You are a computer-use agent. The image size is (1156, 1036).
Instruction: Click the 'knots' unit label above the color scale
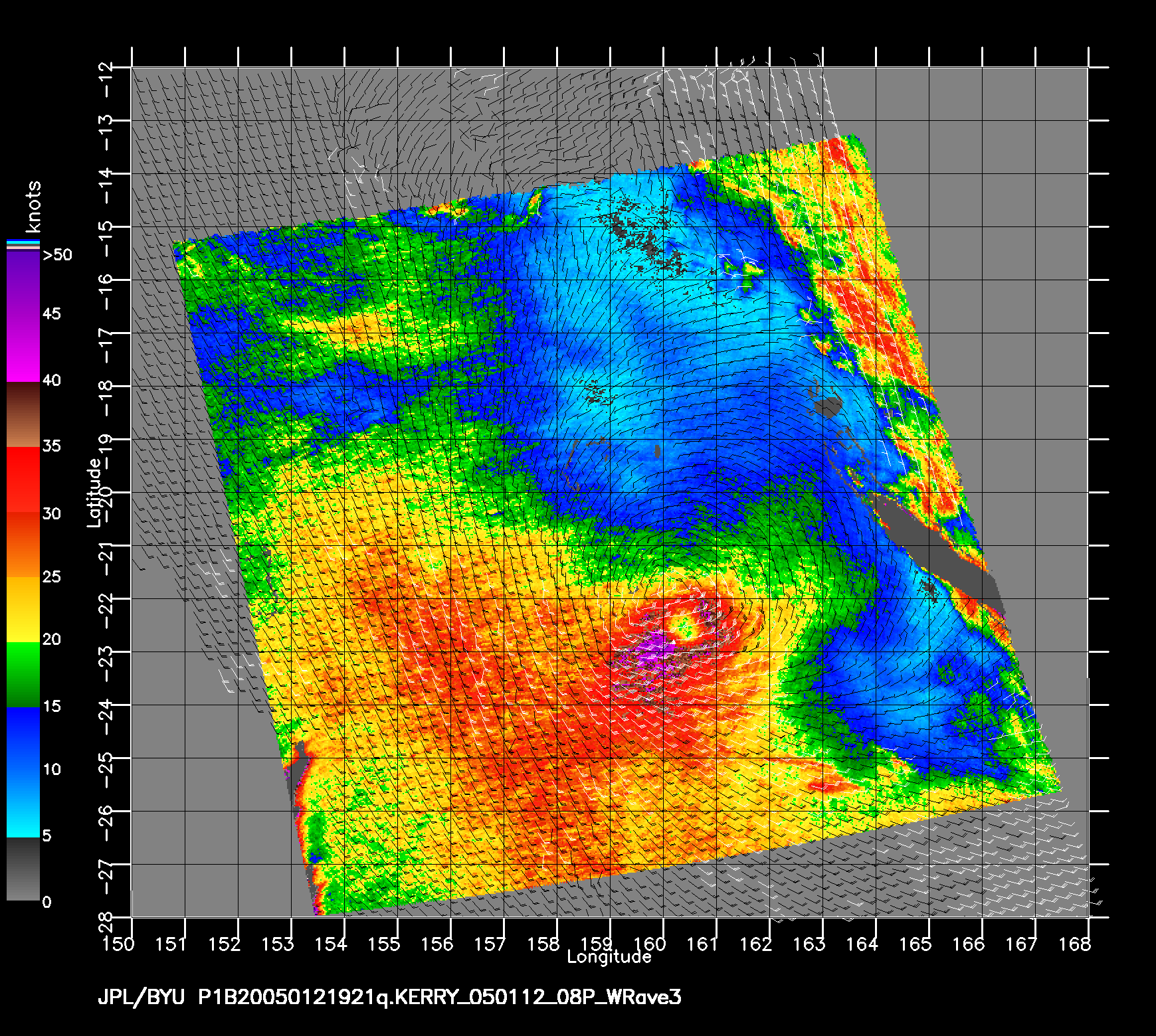[x=33, y=206]
